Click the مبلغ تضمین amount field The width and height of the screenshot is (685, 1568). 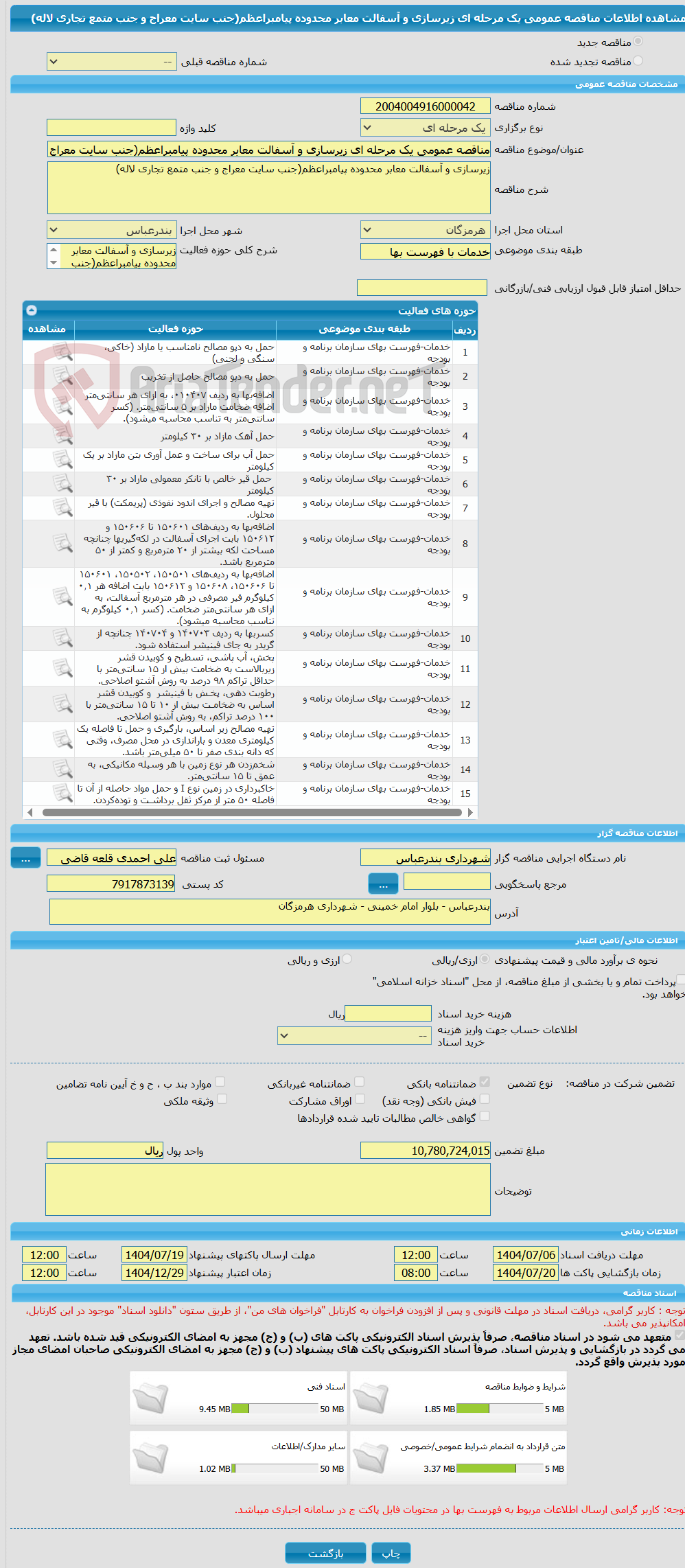pyautogui.click(x=426, y=1151)
